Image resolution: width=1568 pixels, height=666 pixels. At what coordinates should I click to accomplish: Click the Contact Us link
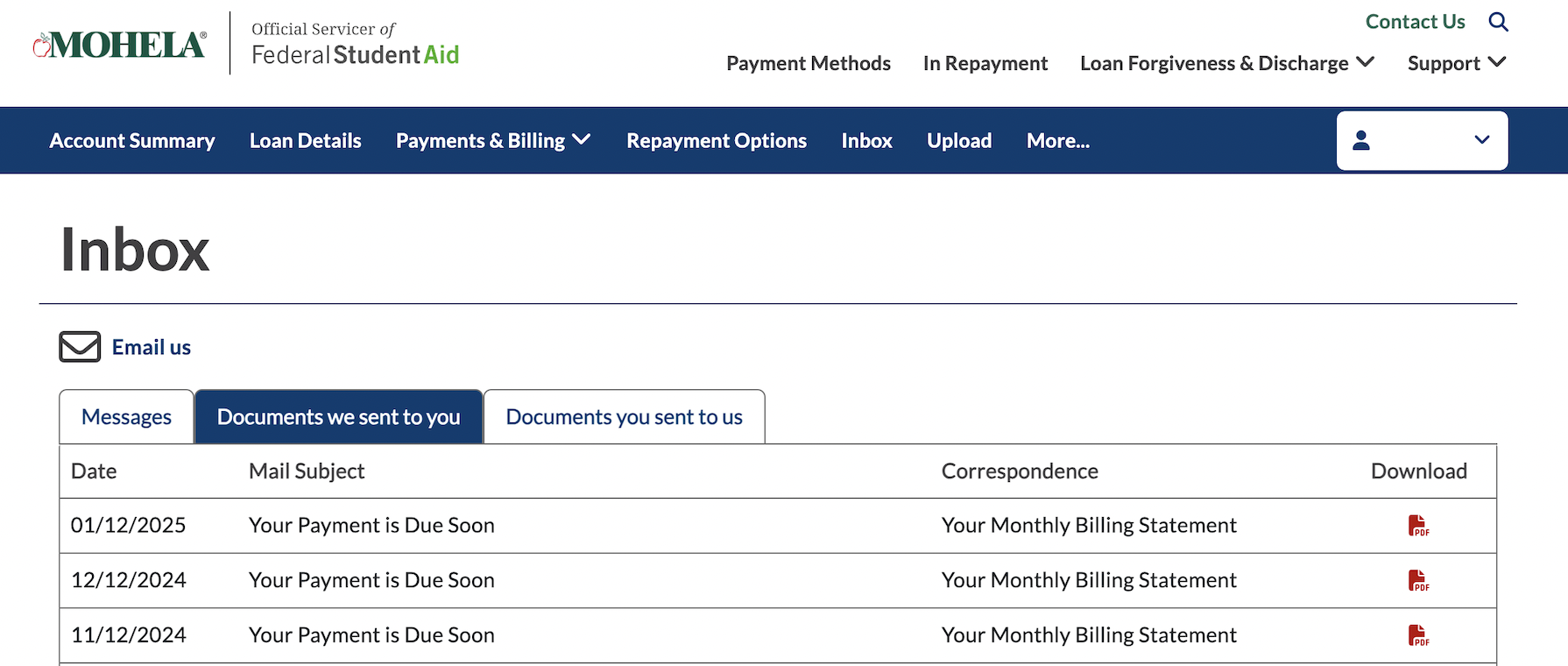pos(1415,22)
